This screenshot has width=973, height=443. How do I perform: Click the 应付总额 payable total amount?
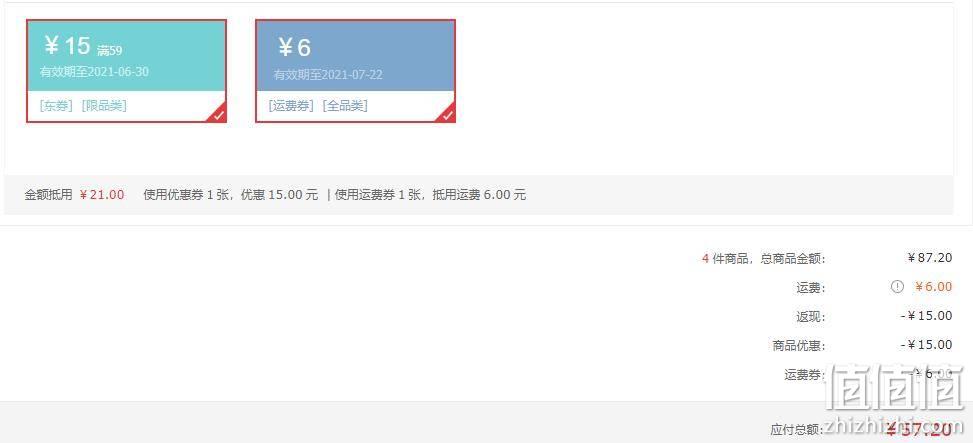pyautogui.click(x=919, y=429)
